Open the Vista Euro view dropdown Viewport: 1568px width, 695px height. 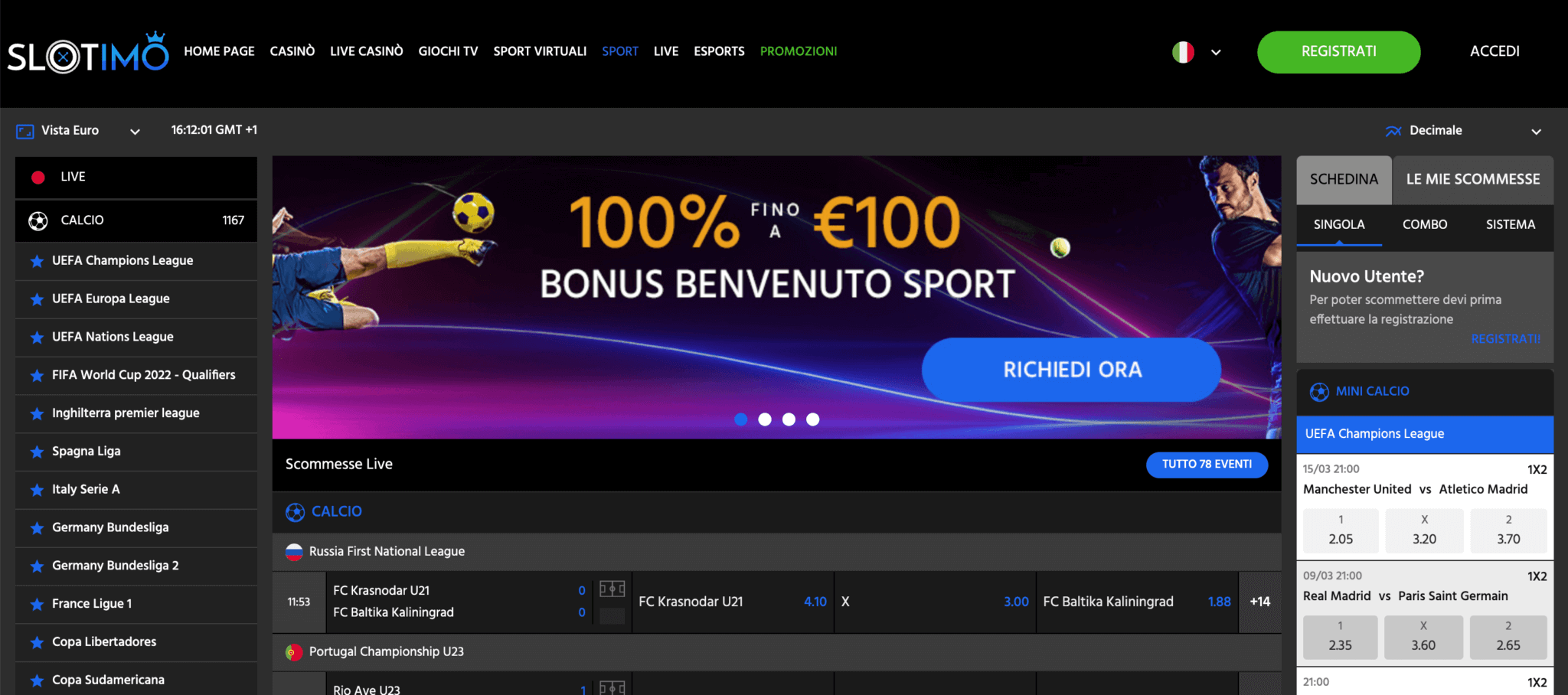135,132
